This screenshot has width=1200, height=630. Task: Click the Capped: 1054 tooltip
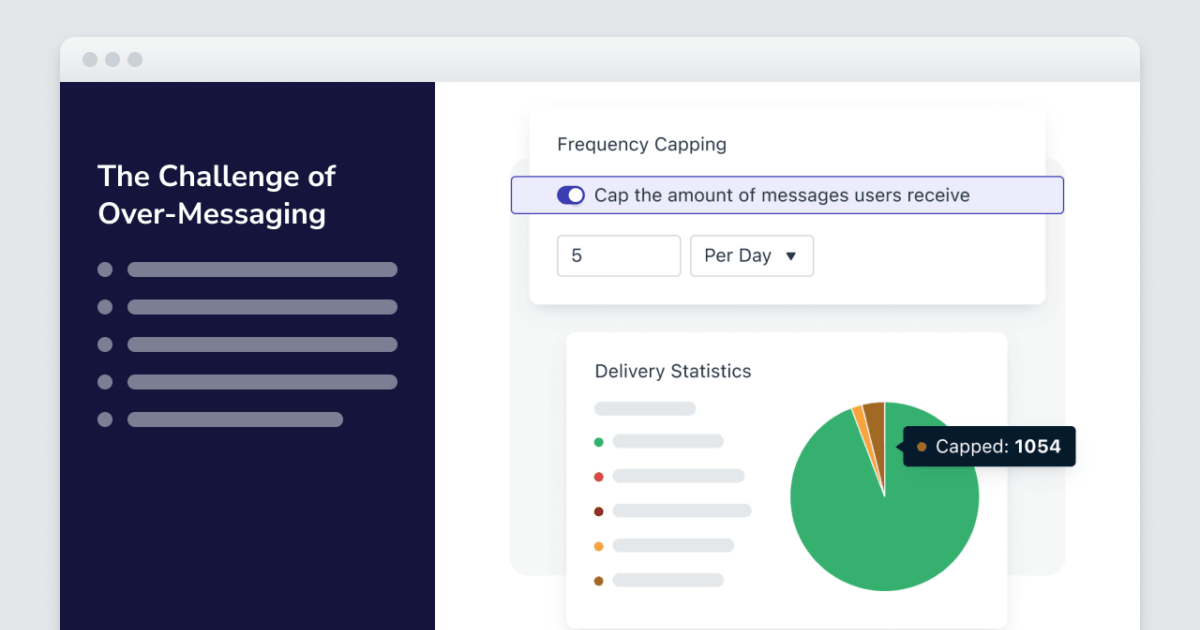[x=988, y=447]
